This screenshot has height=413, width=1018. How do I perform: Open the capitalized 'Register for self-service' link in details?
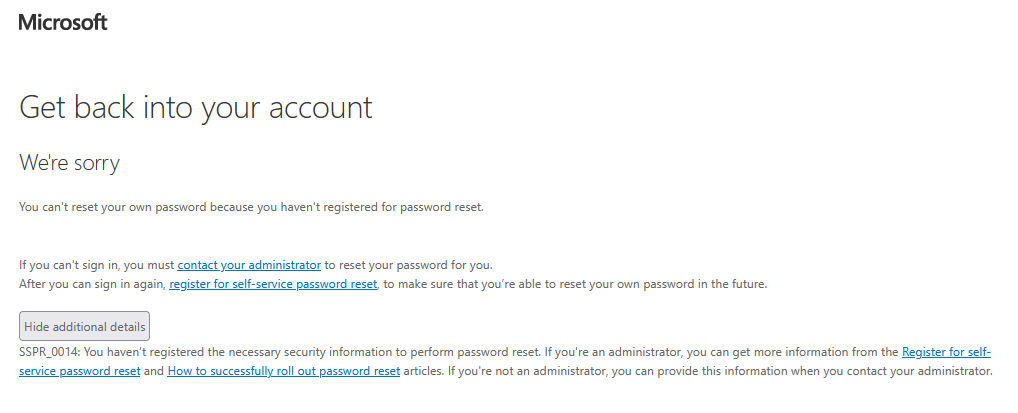coord(946,352)
